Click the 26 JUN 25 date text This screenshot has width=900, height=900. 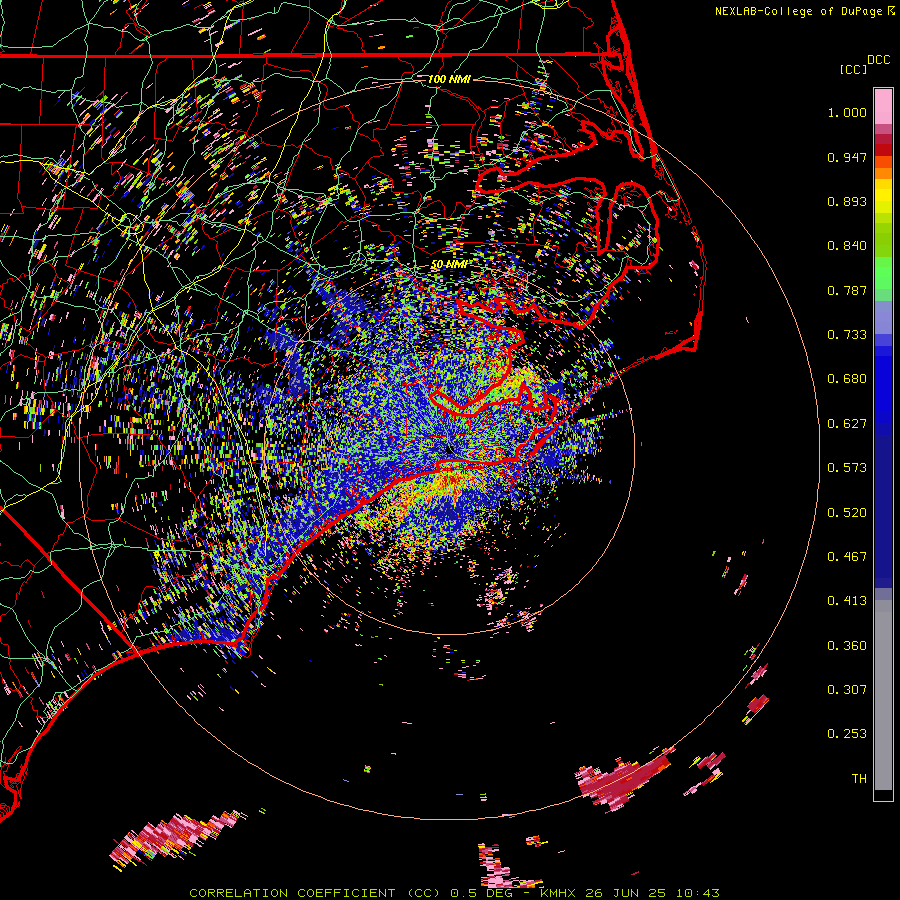[625, 893]
